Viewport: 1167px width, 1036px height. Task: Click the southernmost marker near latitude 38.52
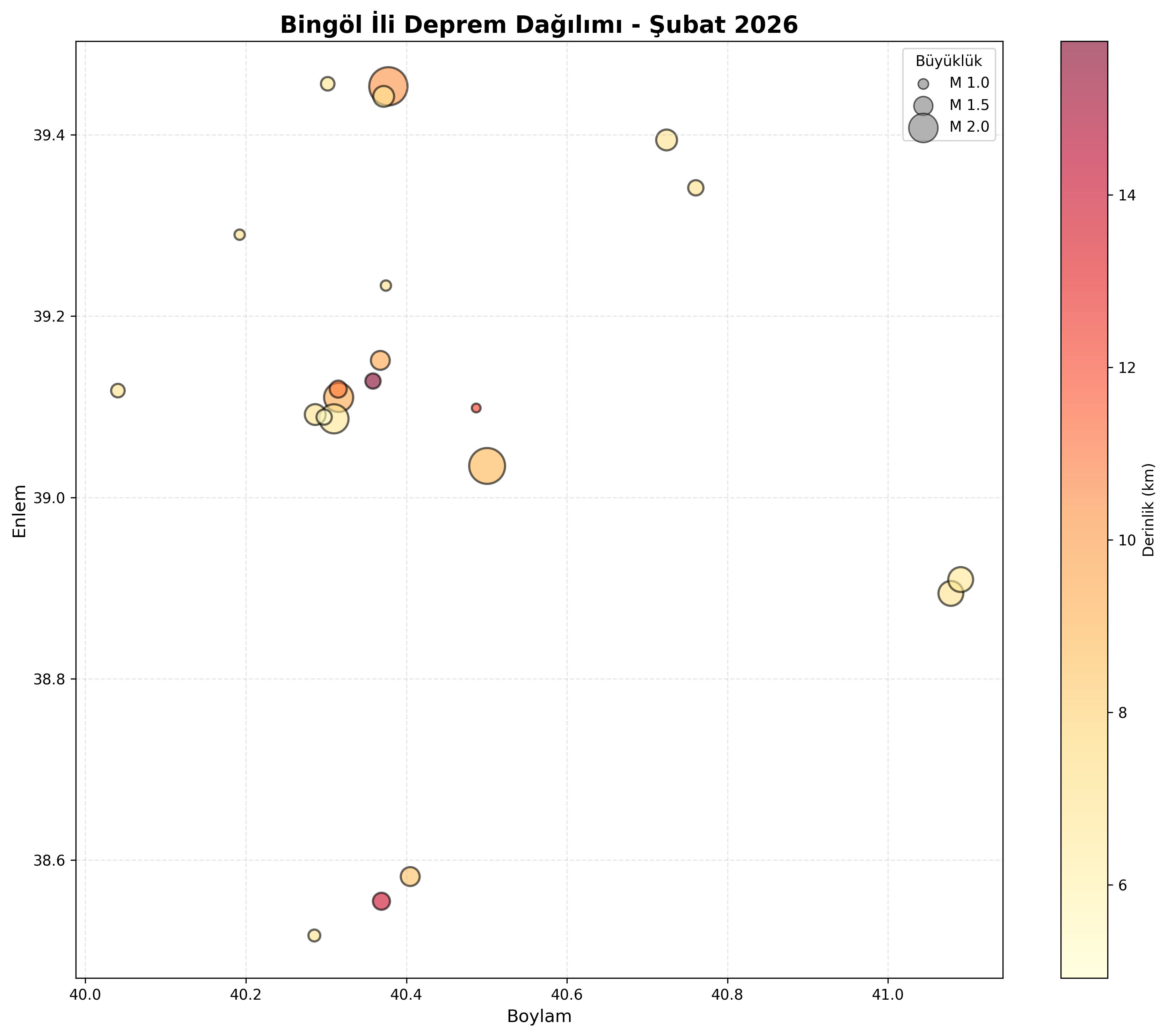point(314,935)
